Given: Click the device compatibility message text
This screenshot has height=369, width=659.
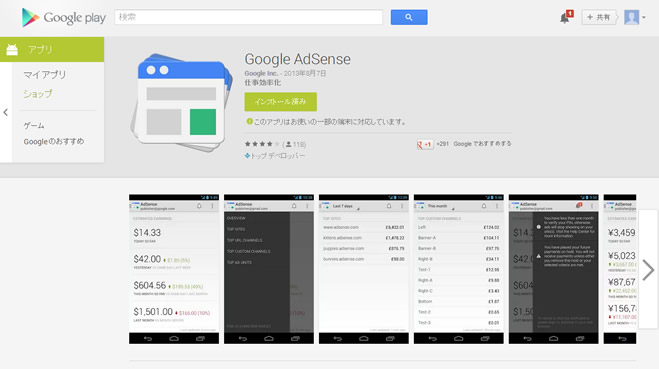Looking at the screenshot, I should click(330, 122).
